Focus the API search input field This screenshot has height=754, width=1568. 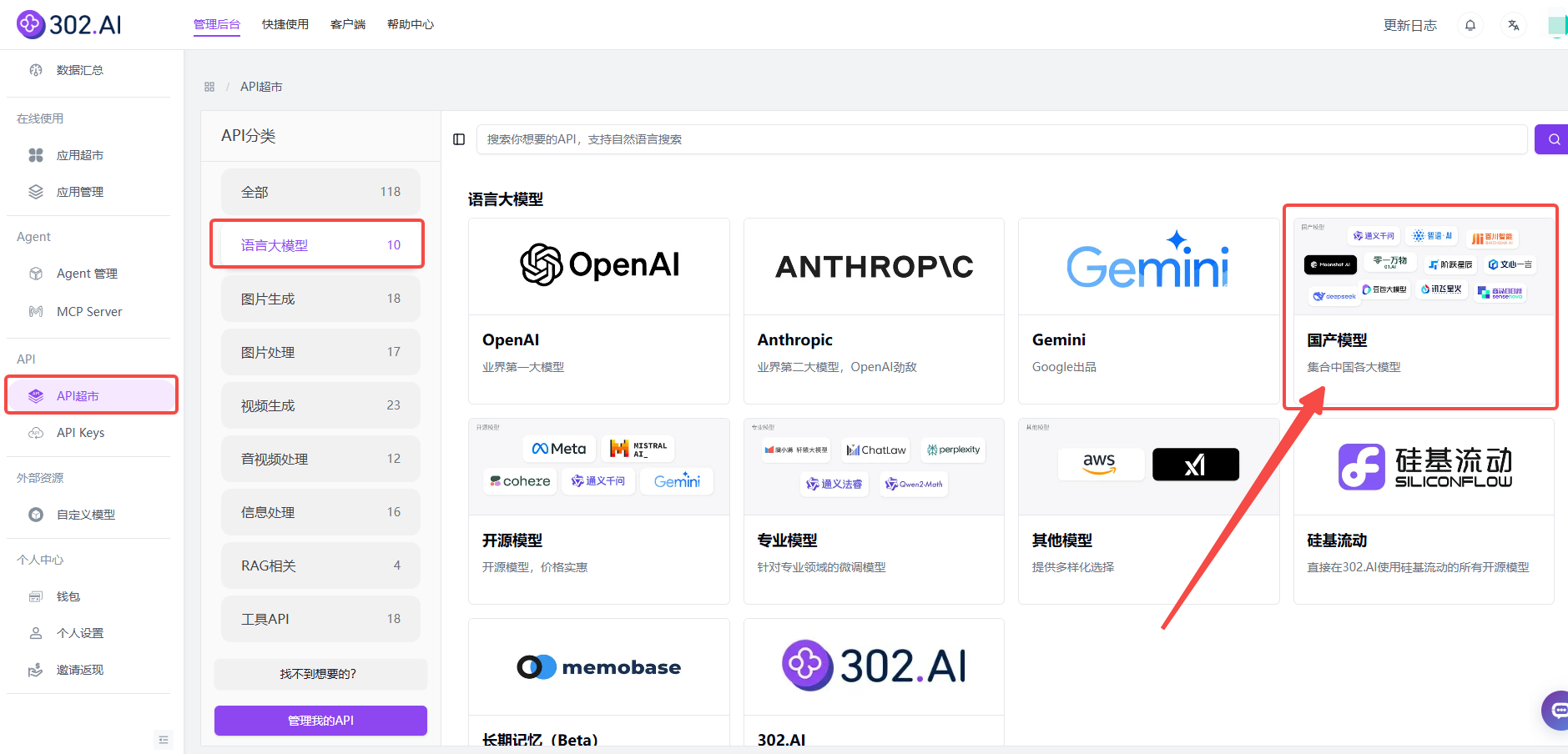point(1002,139)
